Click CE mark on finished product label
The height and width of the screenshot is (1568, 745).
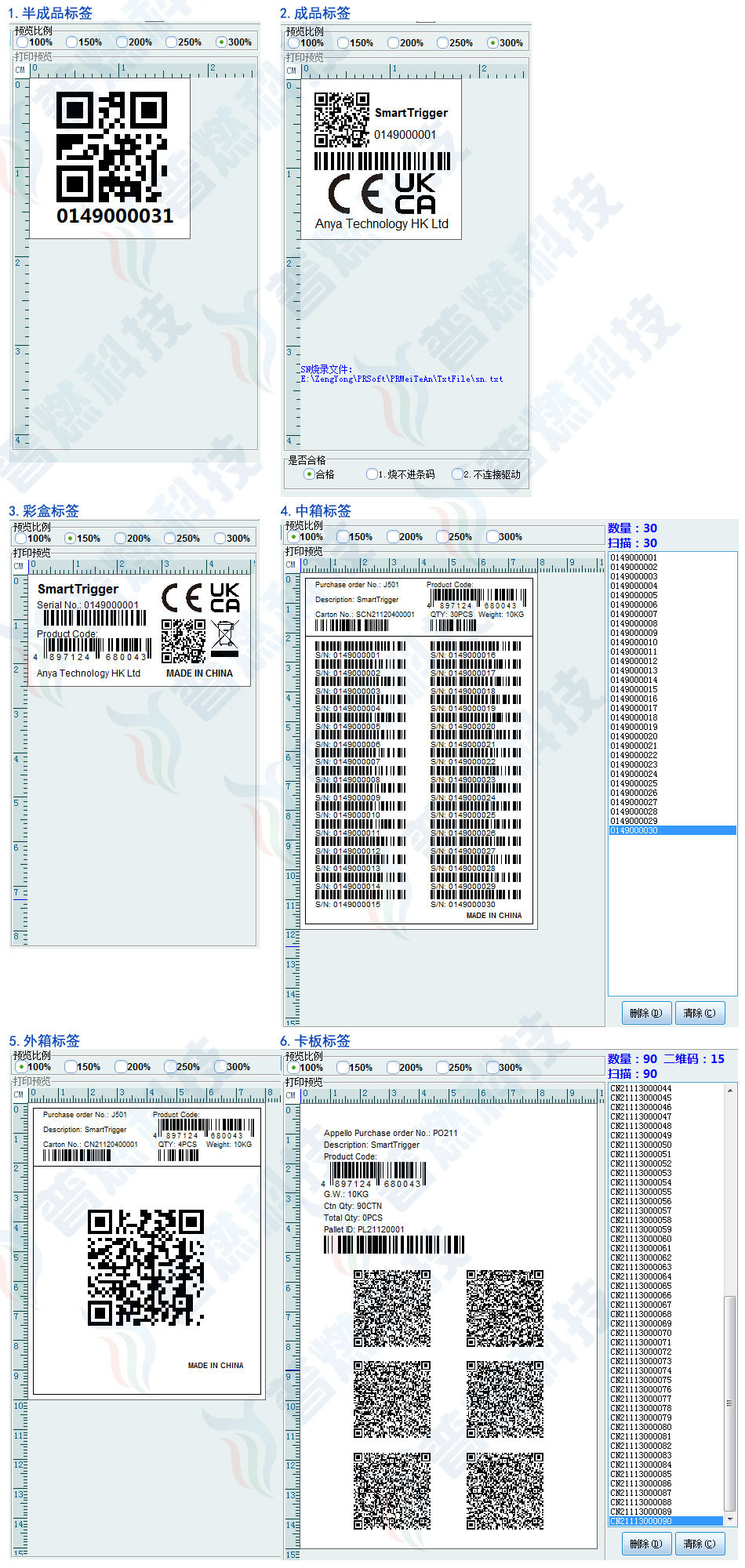355,194
